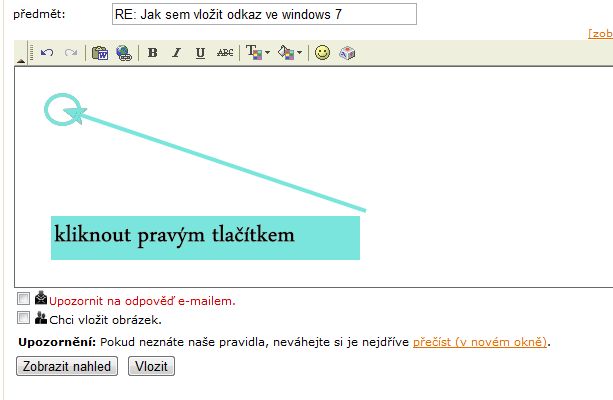613x400 pixels.
Task: Insert a smiley emoticon
Action: [x=323, y=53]
